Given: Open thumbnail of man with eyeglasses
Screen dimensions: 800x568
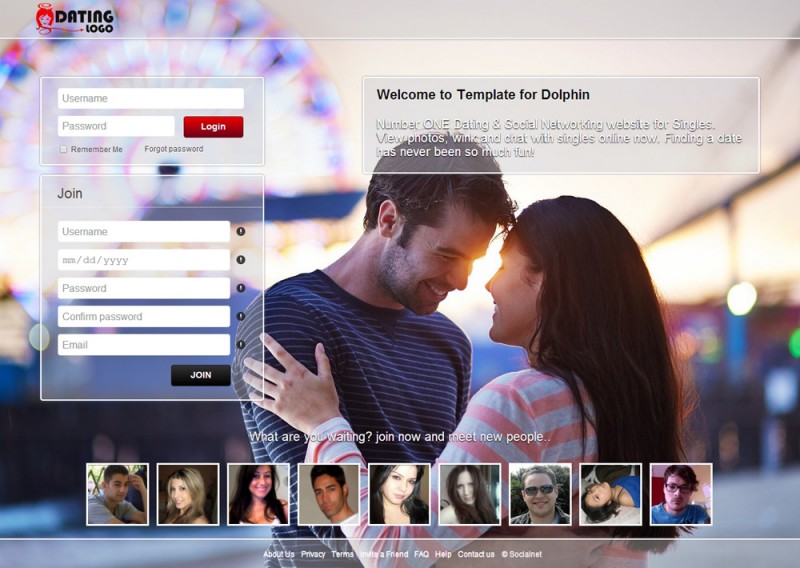Looking at the screenshot, I should (x=681, y=494).
